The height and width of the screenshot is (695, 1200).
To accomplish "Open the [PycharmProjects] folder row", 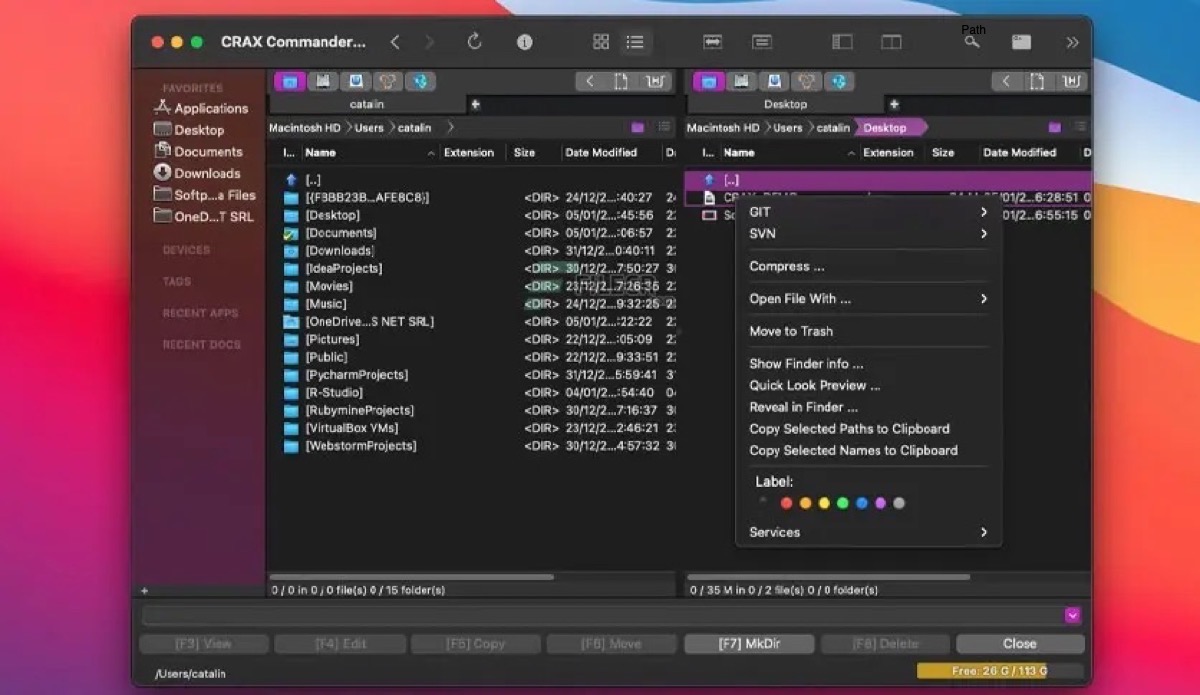I will click(473, 375).
